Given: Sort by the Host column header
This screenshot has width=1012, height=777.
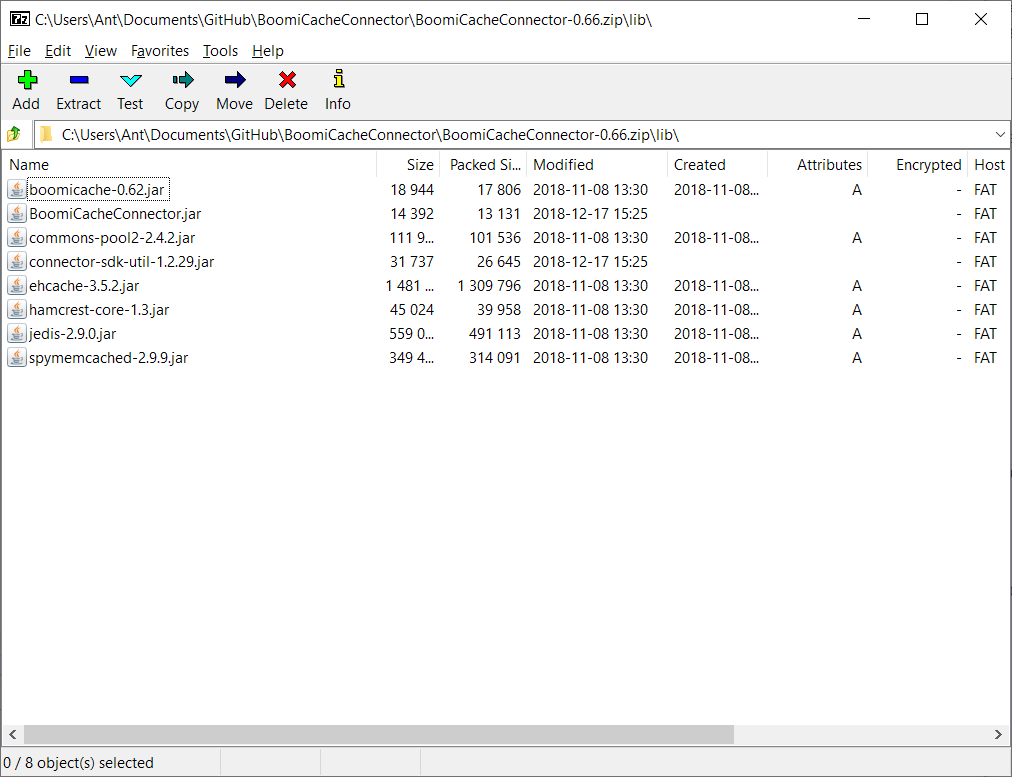Looking at the screenshot, I should click(989, 165).
